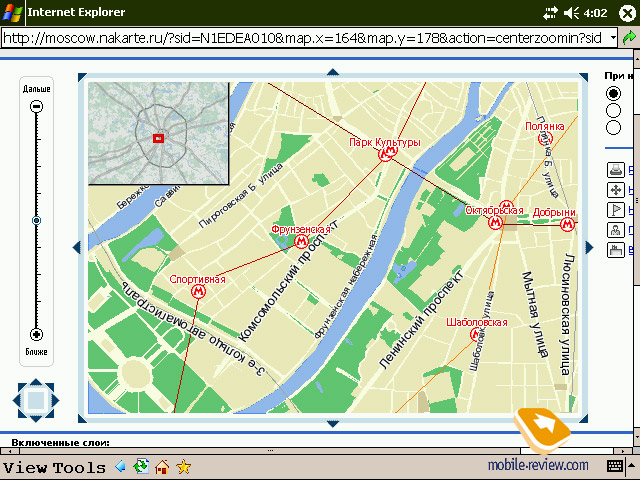Image resolution: width=640 pixels, height=480 pixels.
Task: Click the compass pad center square
Action: pyautogui.click(x=36, y=400)
